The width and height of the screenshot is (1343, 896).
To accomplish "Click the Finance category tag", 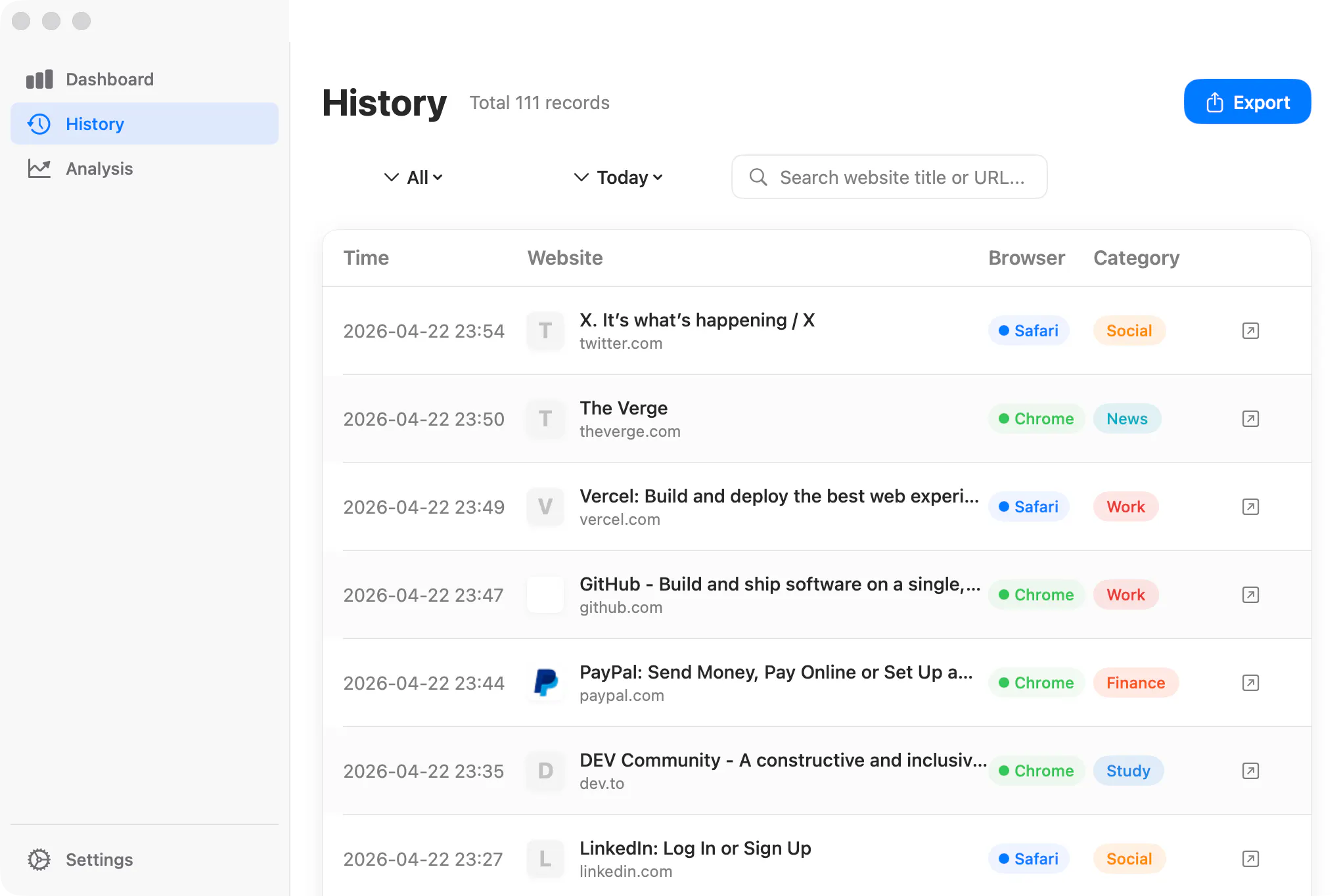I will point(1135,683).
